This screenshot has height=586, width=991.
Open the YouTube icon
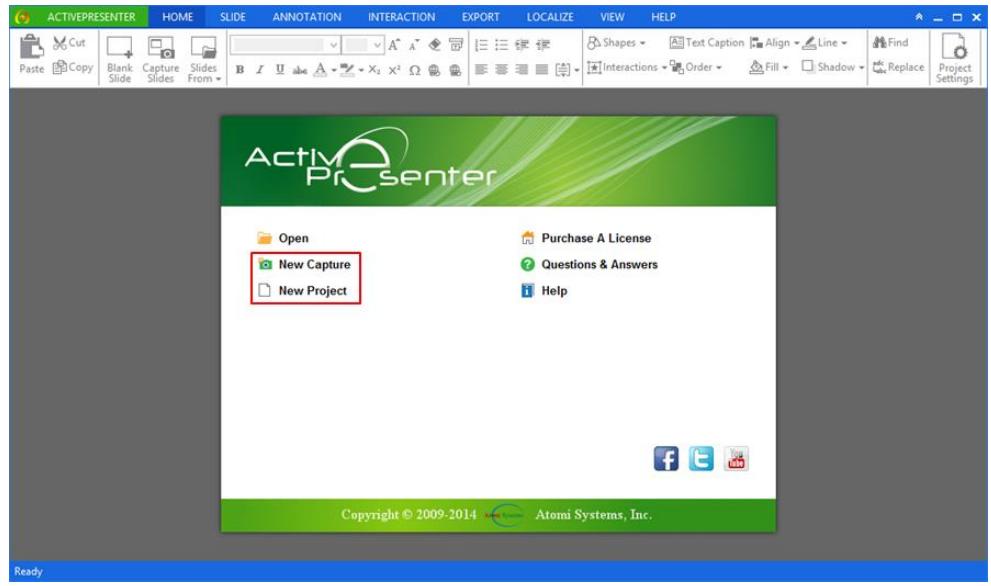(x=736, y=458)
